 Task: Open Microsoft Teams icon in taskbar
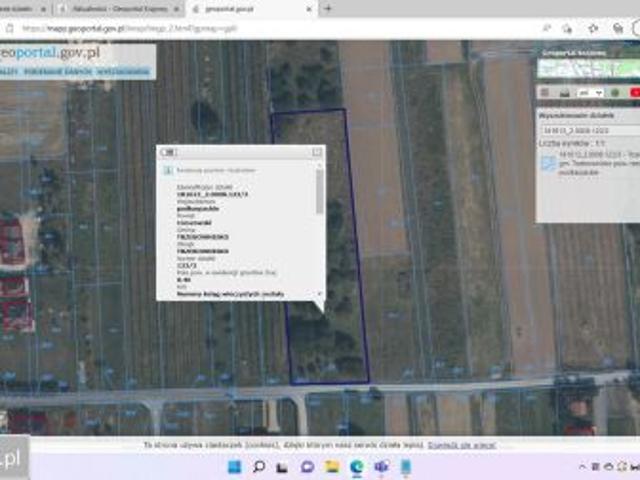381,467
